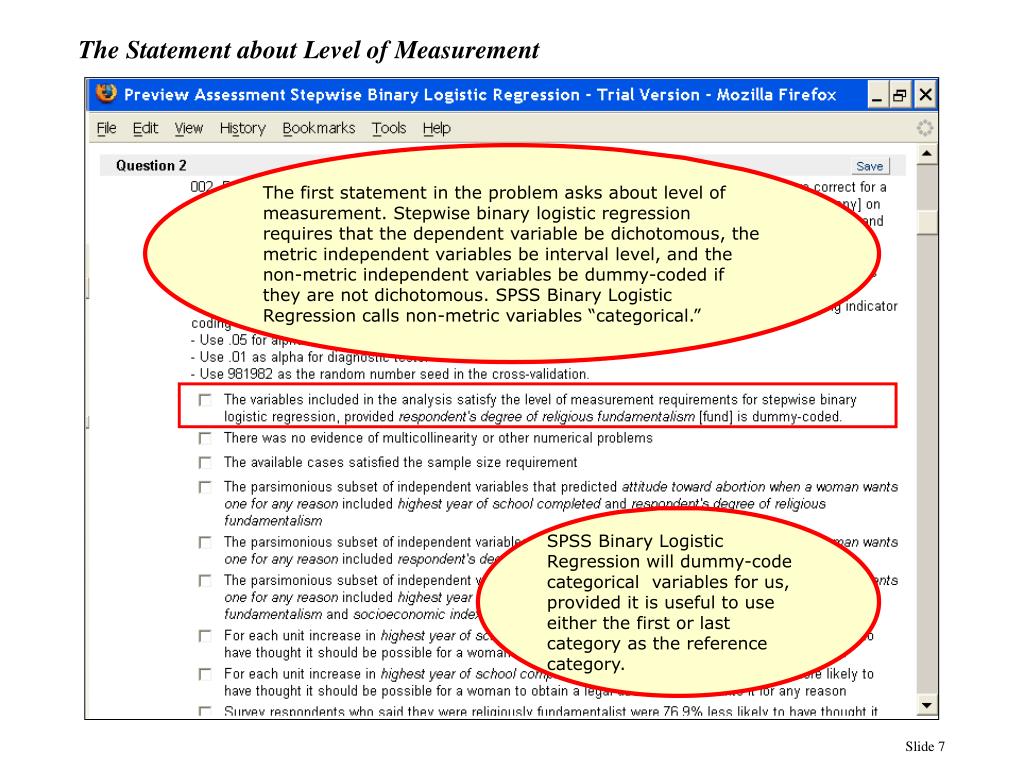Check the sample size requirement statement

pos(205,462)
